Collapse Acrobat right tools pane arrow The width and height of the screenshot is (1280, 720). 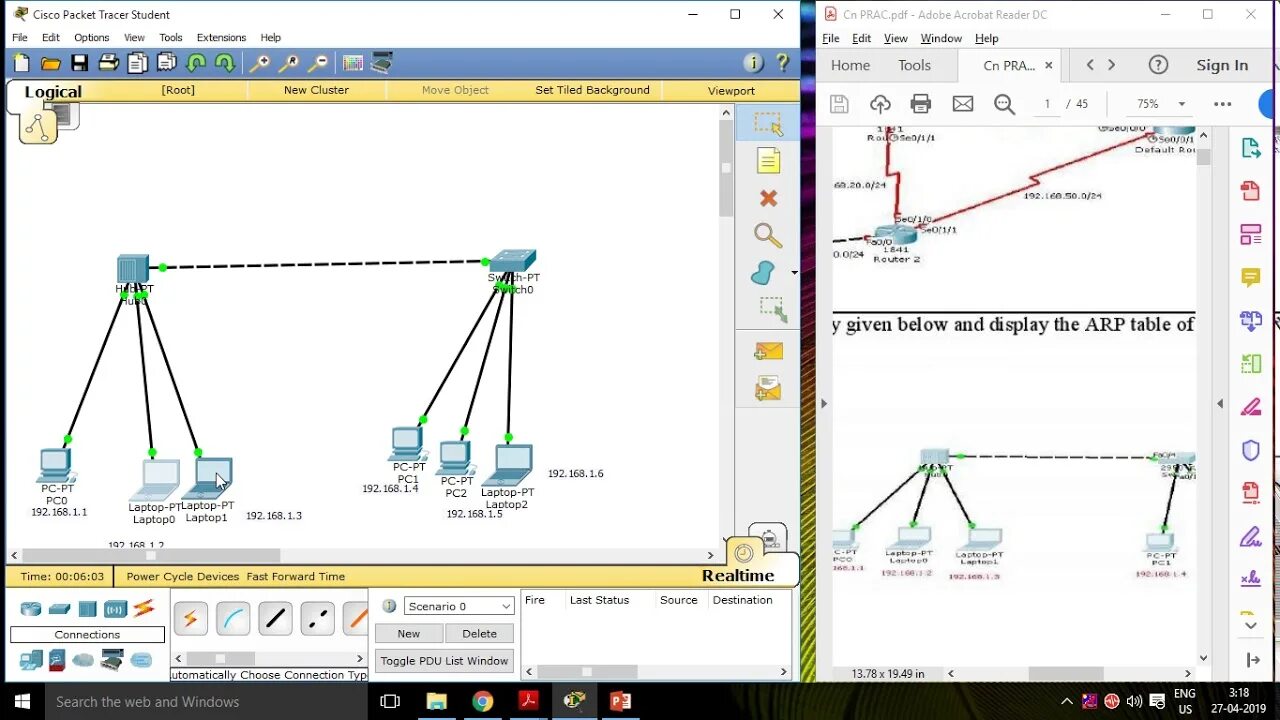pyautogui.click(x=1220, y=404)
